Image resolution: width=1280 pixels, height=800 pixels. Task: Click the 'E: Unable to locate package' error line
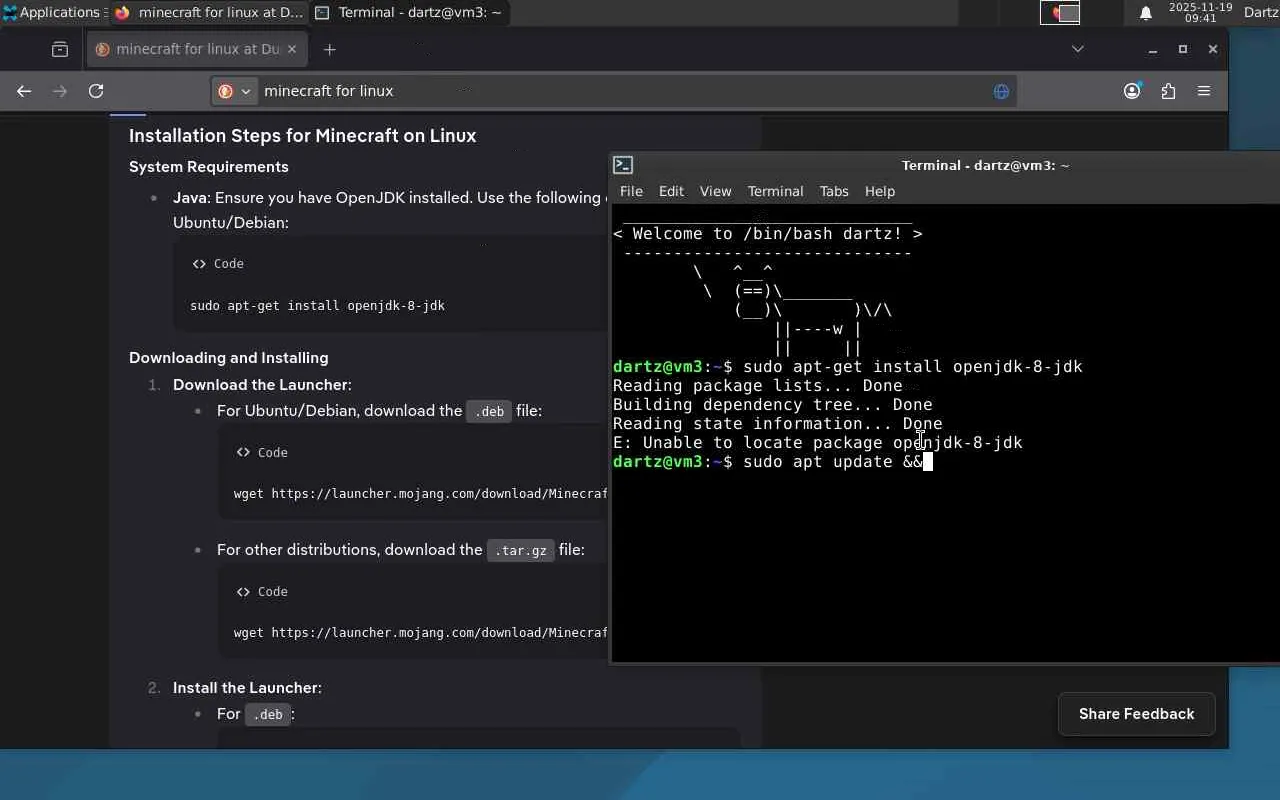click(817, 443)
